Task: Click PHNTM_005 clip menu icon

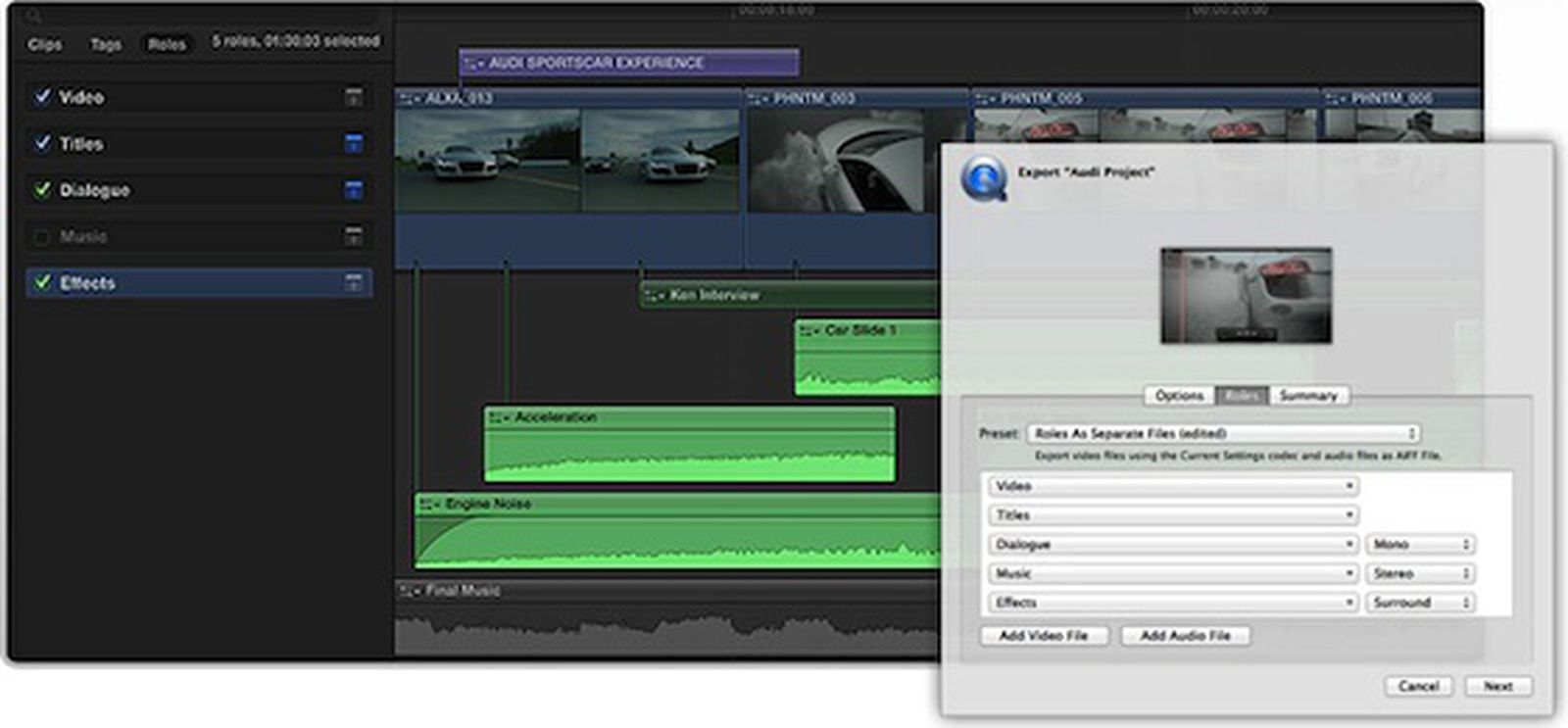Action: (x=985, y=98)
